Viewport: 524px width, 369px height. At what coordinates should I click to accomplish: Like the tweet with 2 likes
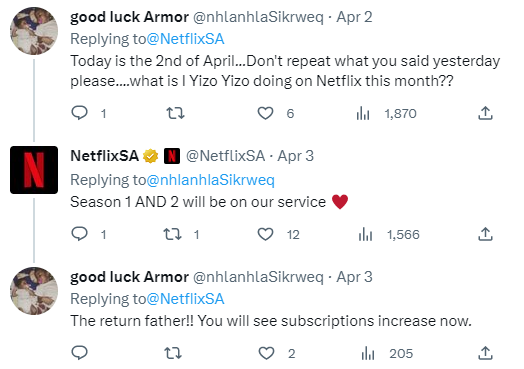[x=266, y=353]
